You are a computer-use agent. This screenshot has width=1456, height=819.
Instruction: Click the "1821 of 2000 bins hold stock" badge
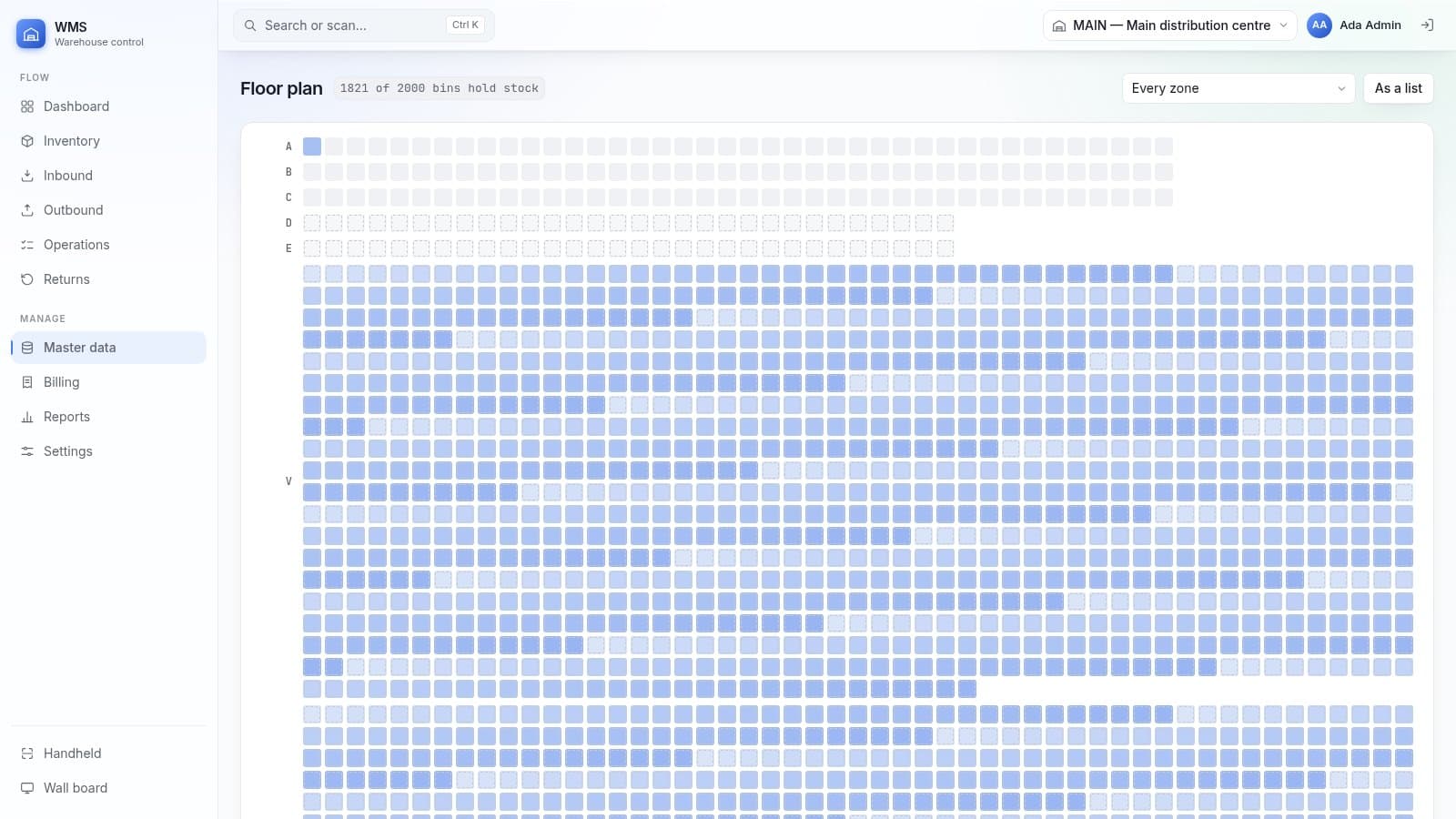pos(440,88)
